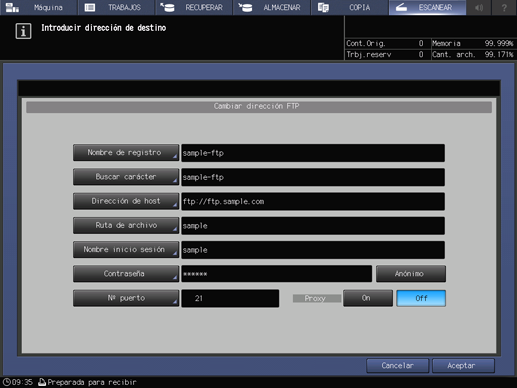Image resolution: width=517 pixels, height=388 pixels.
Task: Click the file path field
Action: pyautogui.click(x=313, y=226)
